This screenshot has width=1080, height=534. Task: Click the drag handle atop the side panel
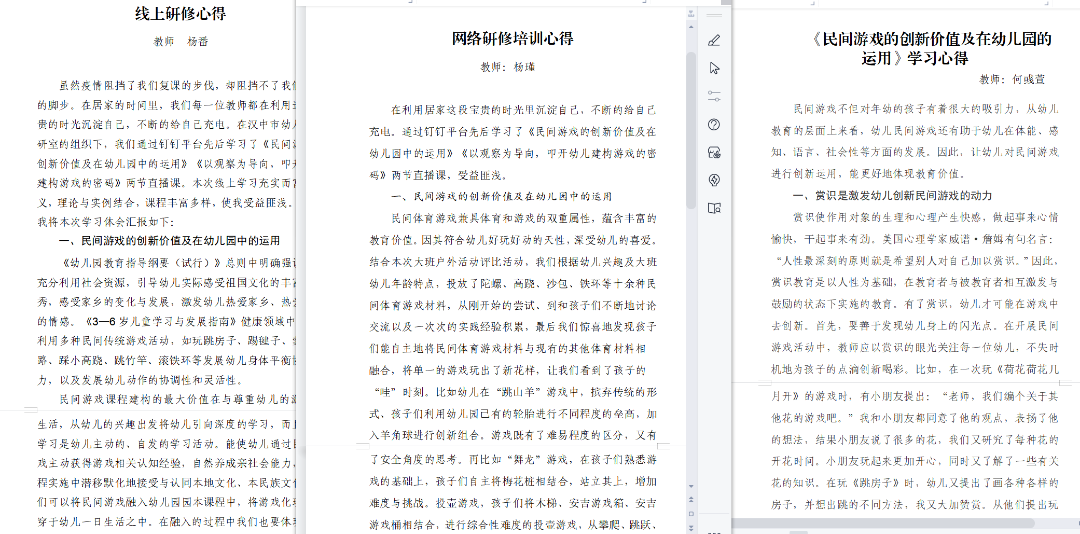pyautogui.click(x=714, y=15)
